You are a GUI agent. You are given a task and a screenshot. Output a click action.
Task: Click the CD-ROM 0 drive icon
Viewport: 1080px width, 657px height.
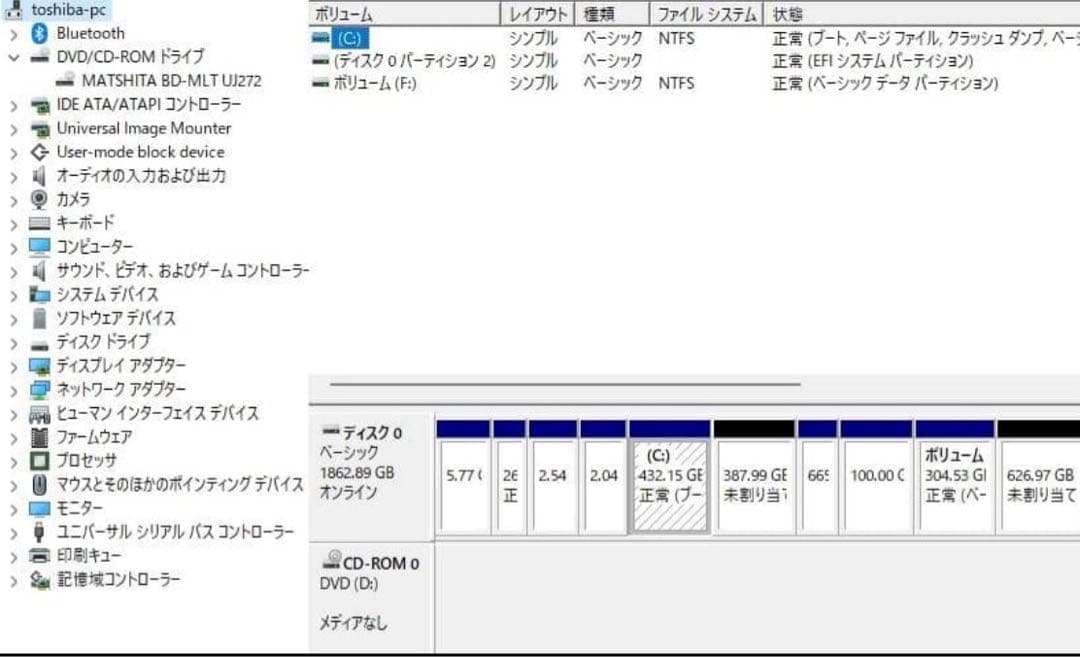click(x=330, y=562)
